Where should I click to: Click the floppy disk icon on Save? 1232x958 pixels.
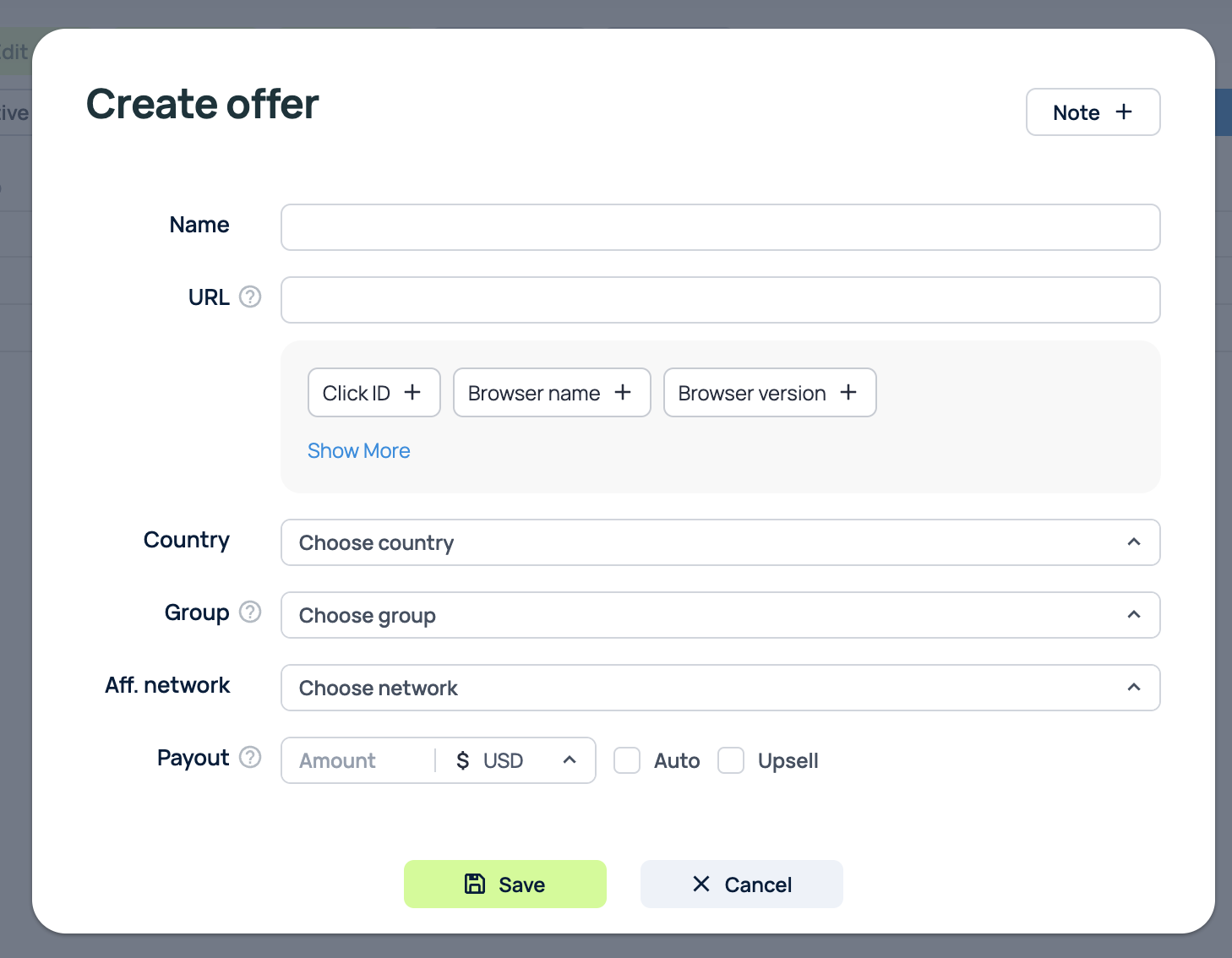click(x=475, y=884)
